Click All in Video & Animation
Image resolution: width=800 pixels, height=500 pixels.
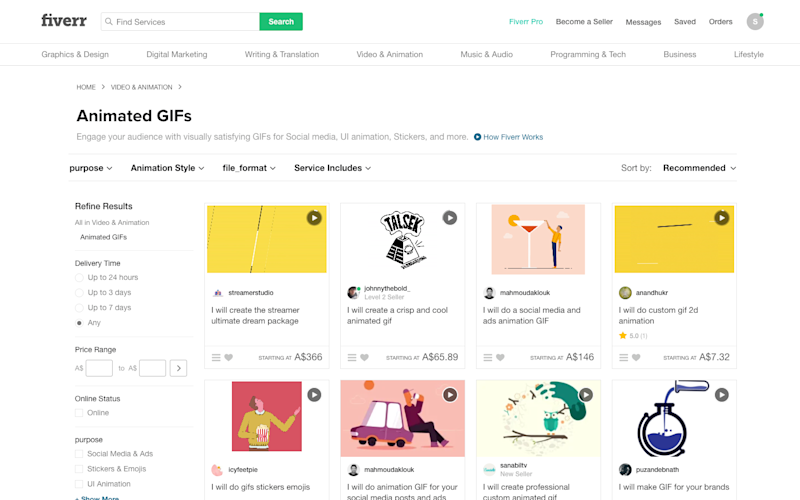point(112,222)
